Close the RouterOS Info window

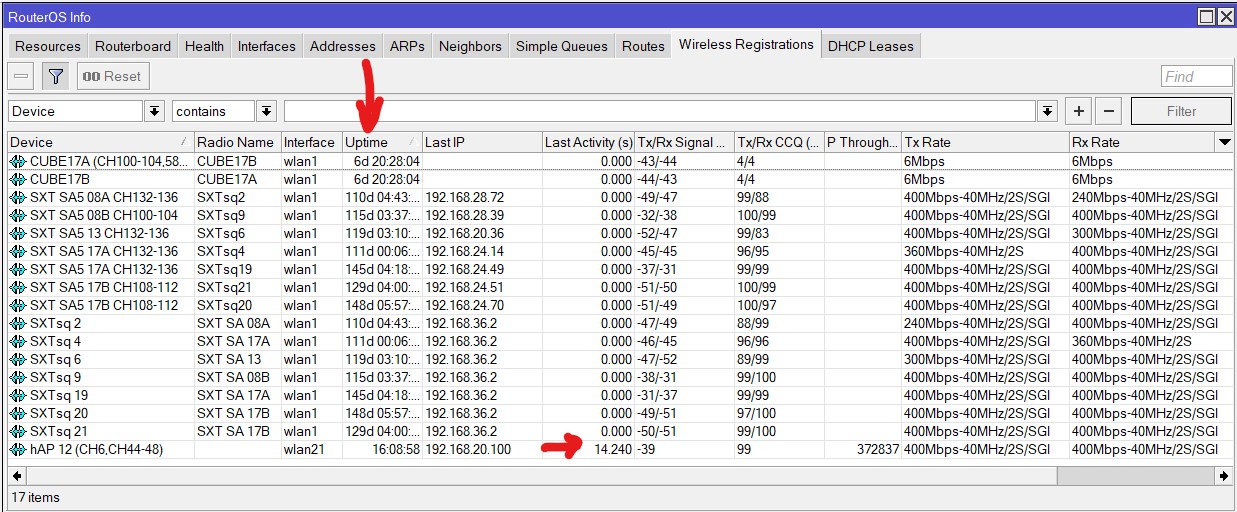tap(1224, 17)
